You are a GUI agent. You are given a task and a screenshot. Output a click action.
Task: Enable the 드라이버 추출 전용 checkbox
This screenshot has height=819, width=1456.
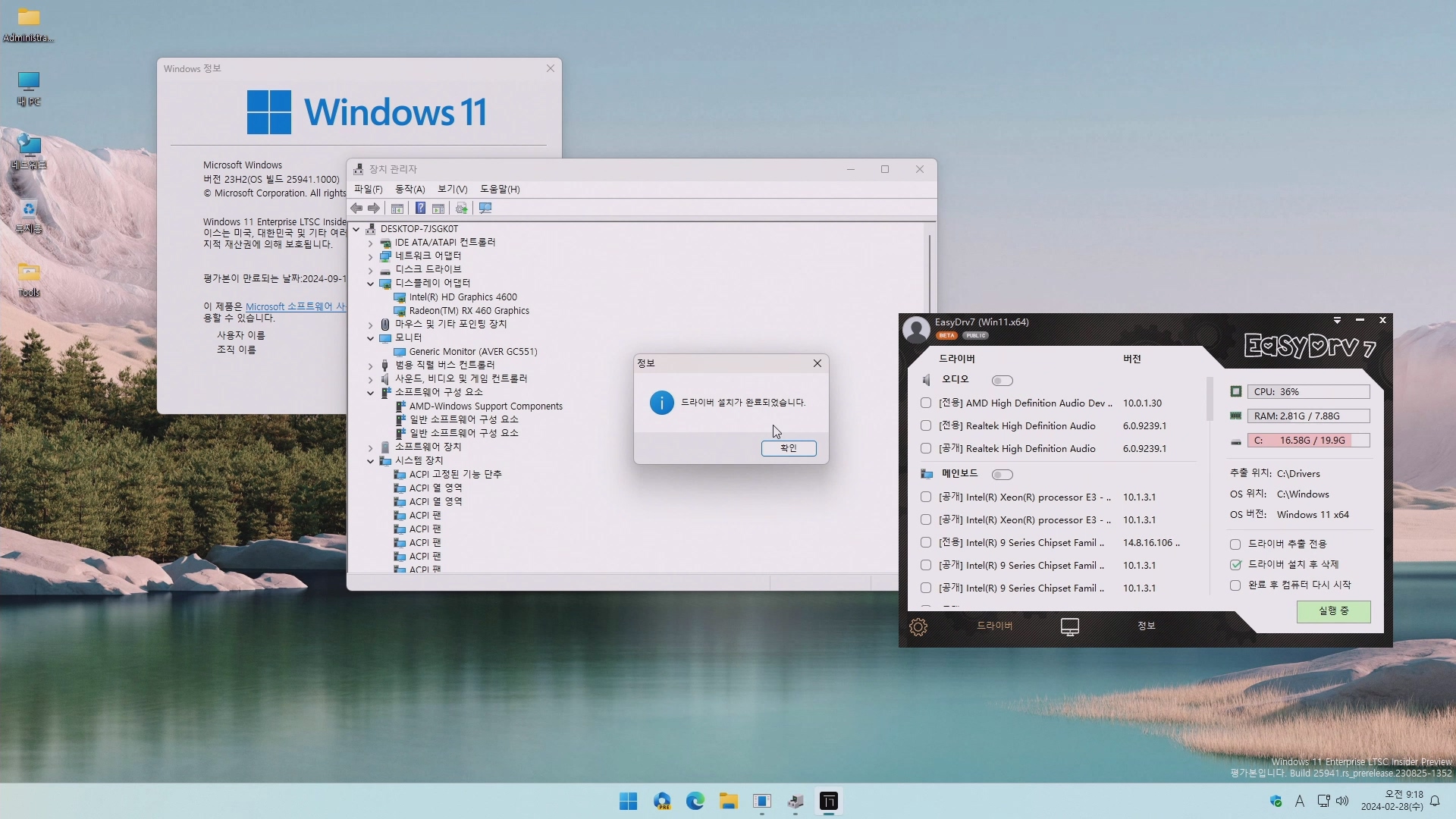click(x=1235, y=544)
